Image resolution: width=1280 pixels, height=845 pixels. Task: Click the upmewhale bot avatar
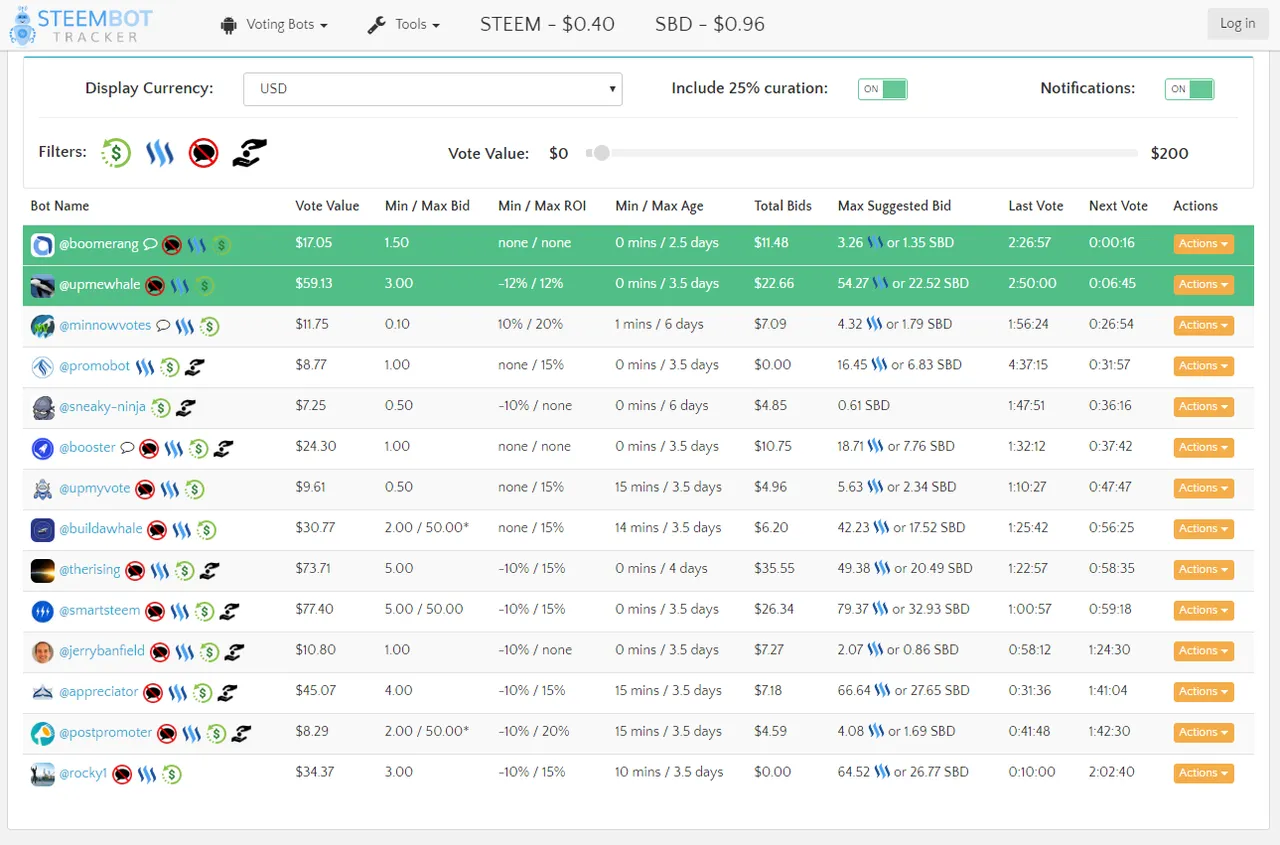(42, 286)
